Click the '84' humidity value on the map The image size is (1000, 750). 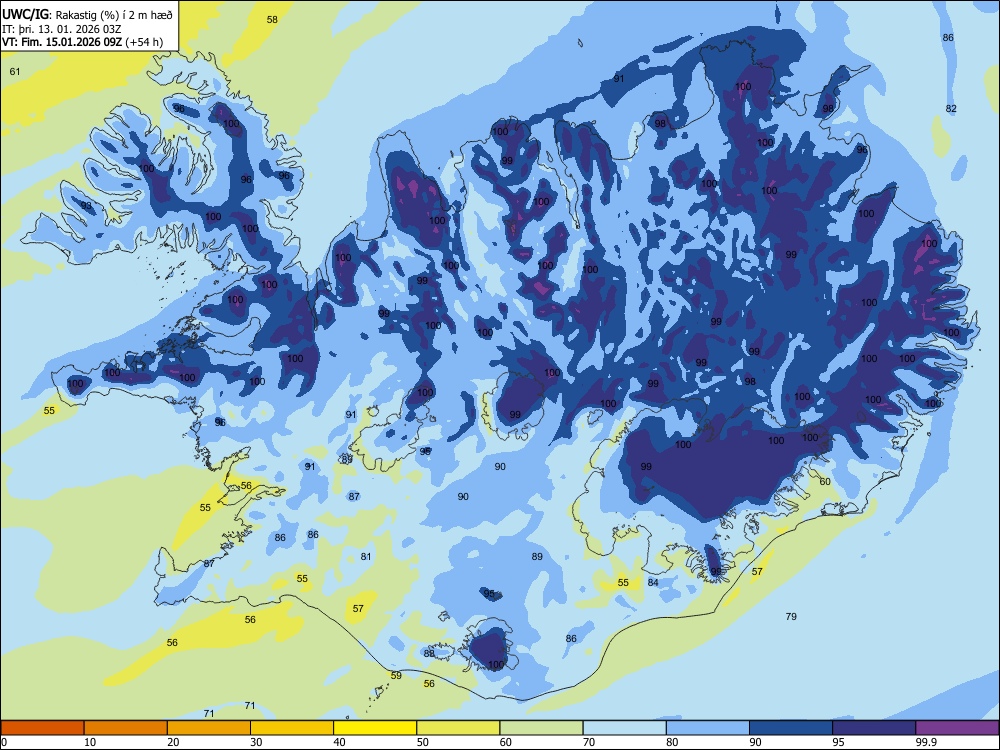653,582
